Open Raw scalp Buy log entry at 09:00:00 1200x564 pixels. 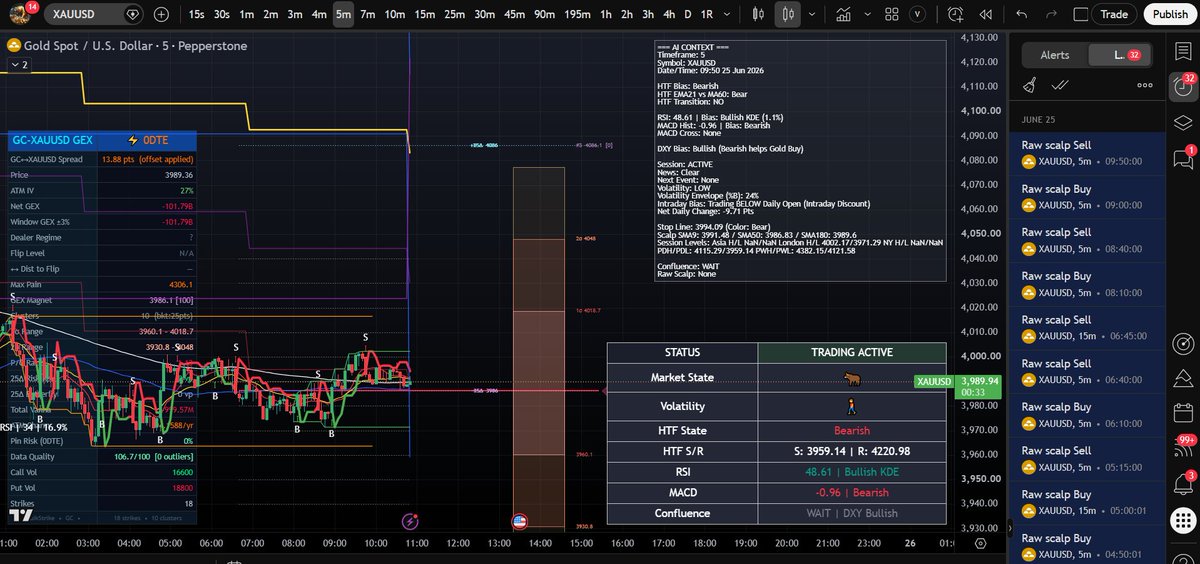click(1086, 196)
